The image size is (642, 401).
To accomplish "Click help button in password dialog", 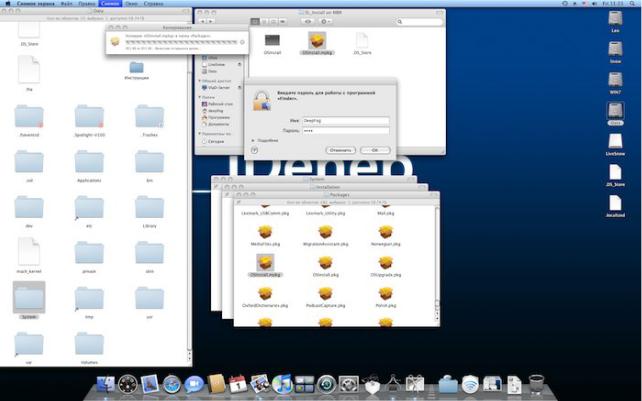I will (254, 150).
